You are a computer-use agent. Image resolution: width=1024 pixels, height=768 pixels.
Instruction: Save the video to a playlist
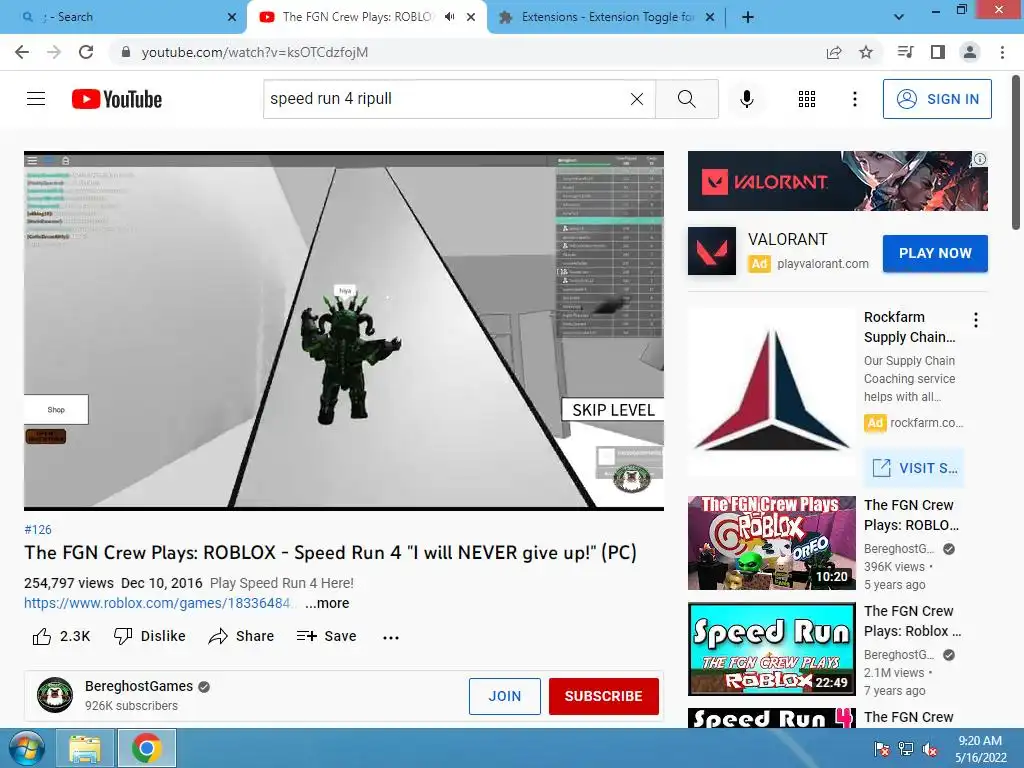click(x=326, y=636)
